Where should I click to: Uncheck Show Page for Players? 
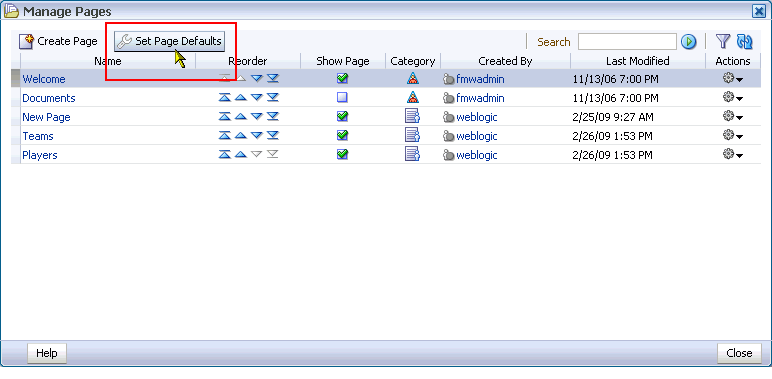pos(342,154)
